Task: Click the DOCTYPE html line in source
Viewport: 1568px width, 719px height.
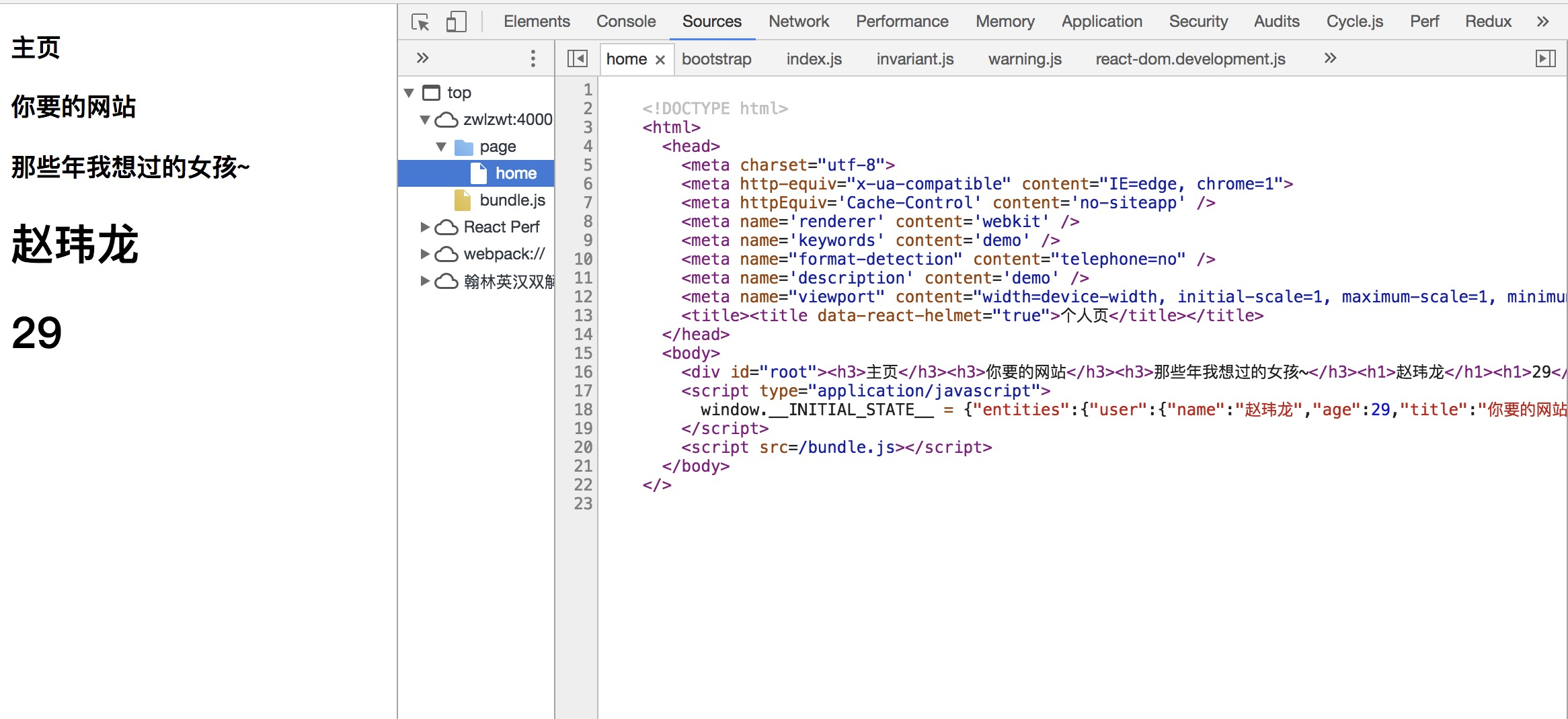Action: [x=715, y=109]
